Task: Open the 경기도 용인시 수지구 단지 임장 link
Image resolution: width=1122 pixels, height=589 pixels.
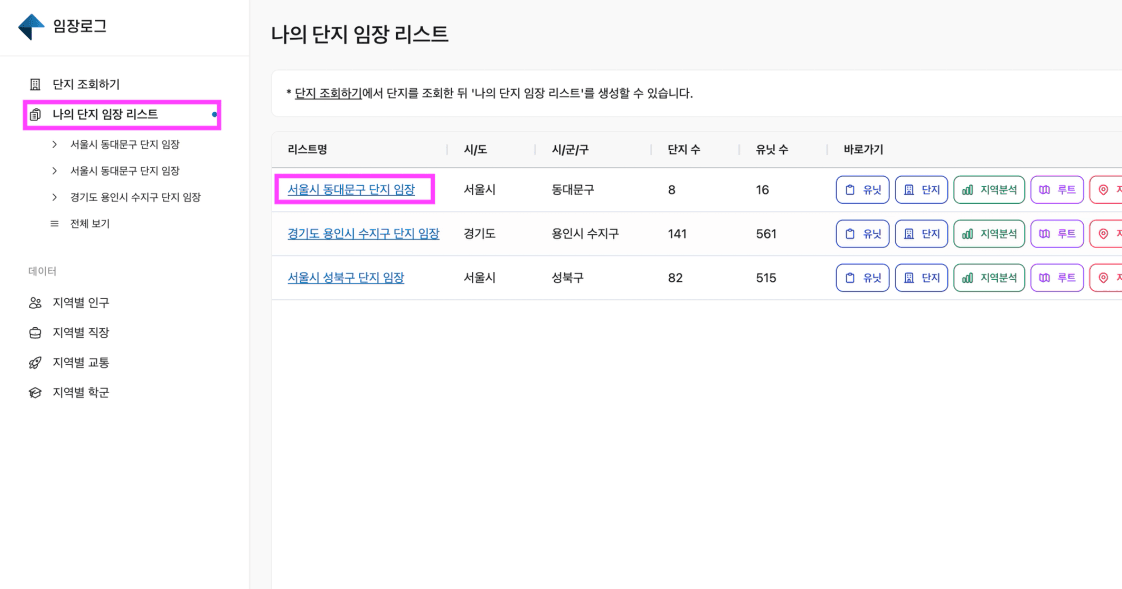Action: pos(363,234)
